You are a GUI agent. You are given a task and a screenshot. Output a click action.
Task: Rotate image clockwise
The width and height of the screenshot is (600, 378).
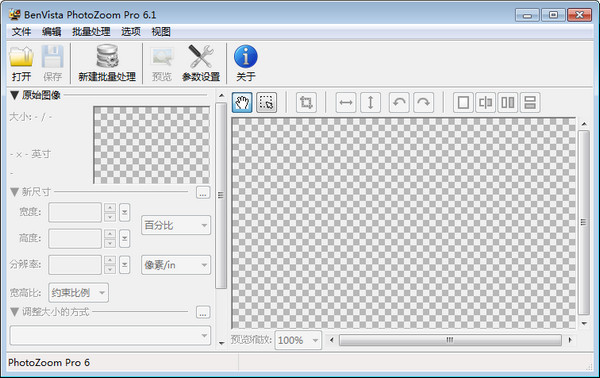(x=423, y=103)
